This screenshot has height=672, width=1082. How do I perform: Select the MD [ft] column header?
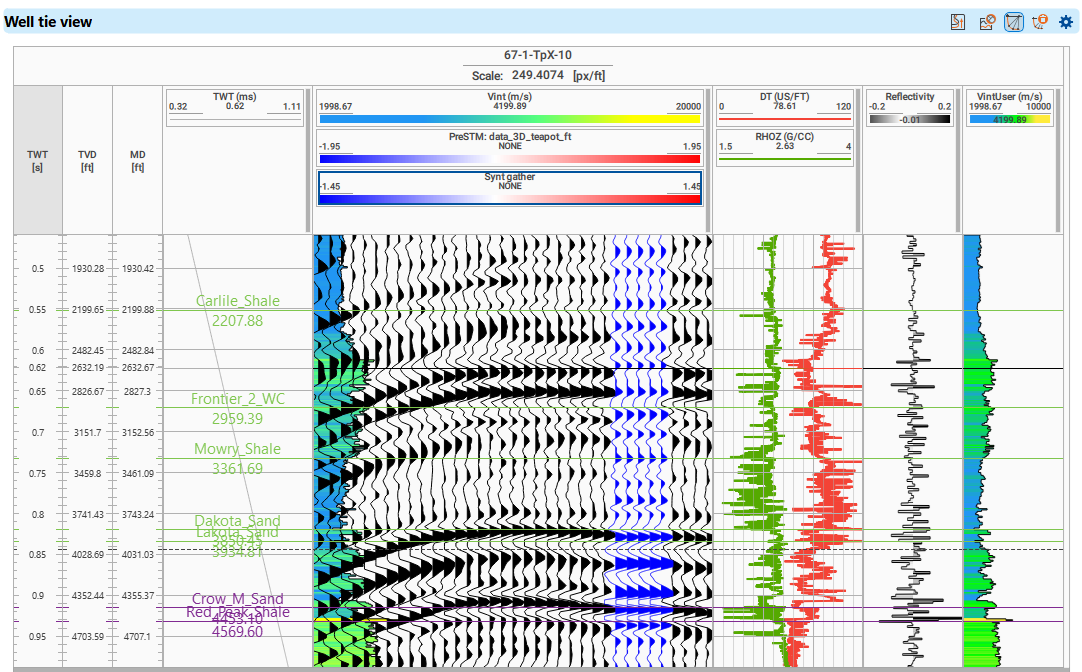(137, 160)
